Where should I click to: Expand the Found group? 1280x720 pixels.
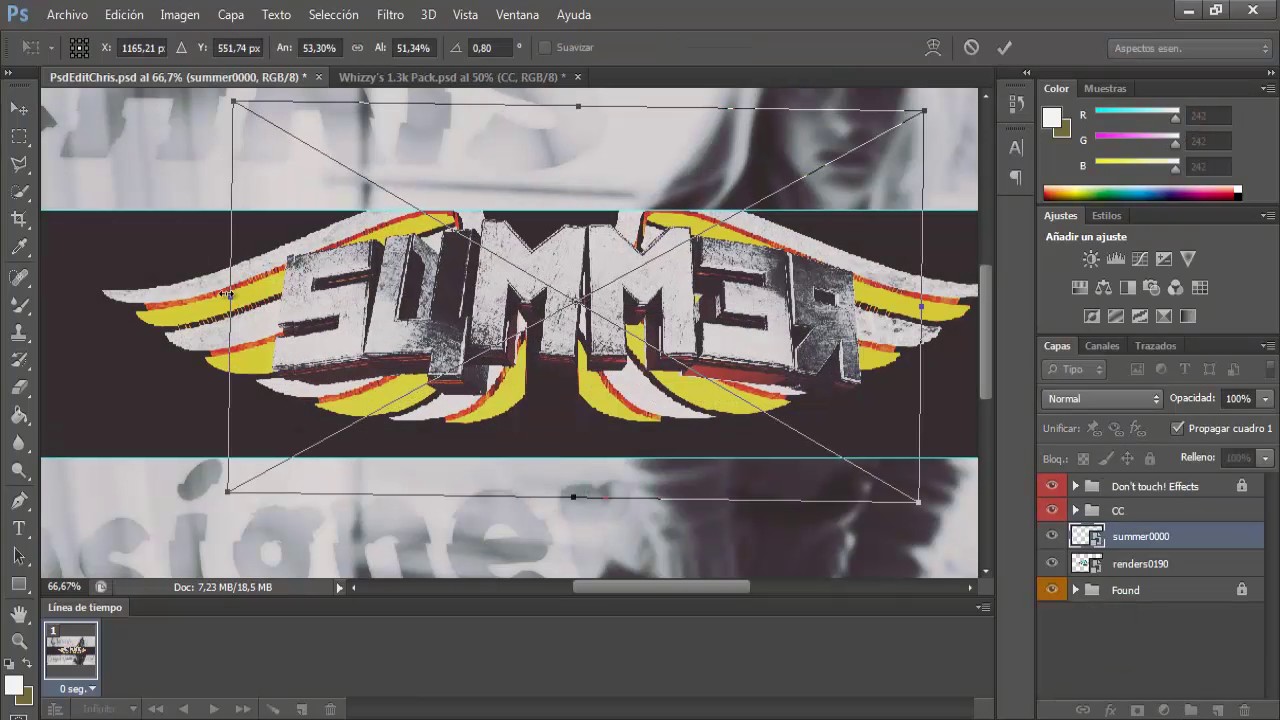(1076, 590)
